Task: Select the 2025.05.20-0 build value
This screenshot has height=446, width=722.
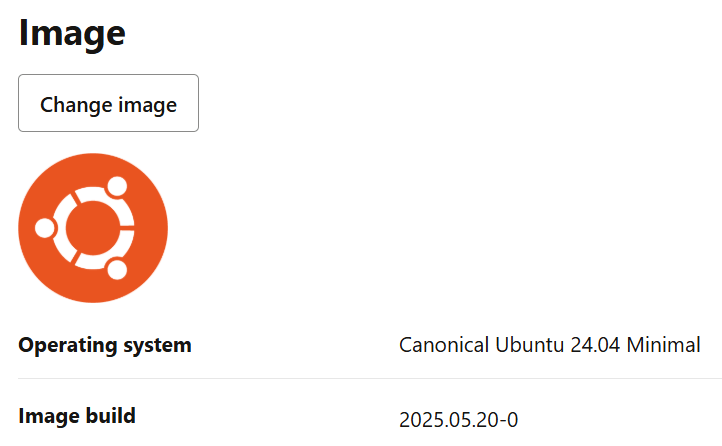Action: click(458, 418)
